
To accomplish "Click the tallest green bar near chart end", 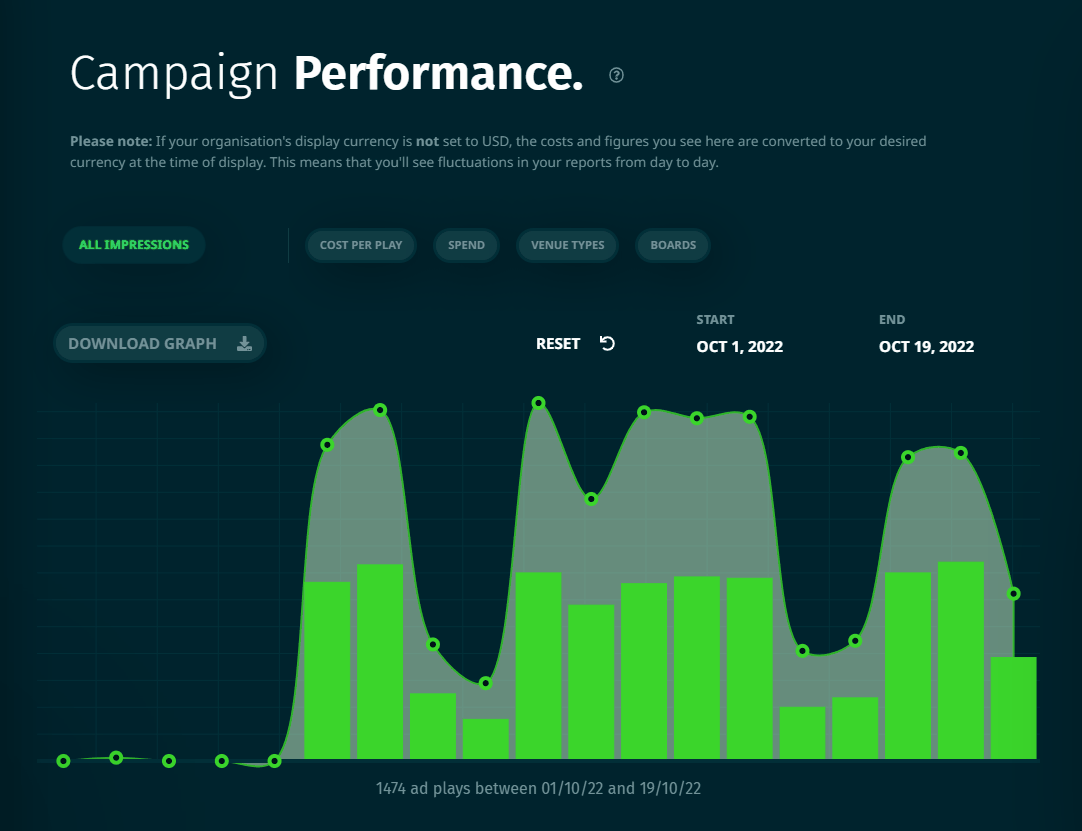I will [961, 661].
